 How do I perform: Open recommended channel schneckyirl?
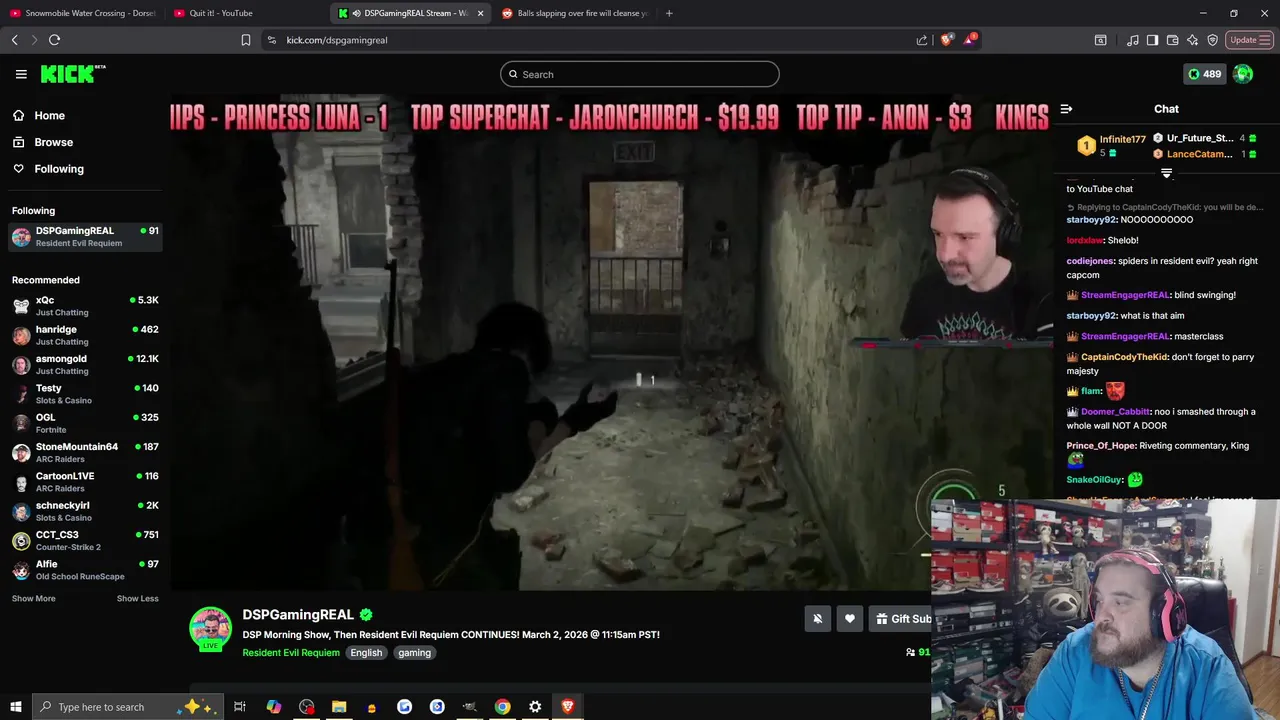click(x=85, y=511)
